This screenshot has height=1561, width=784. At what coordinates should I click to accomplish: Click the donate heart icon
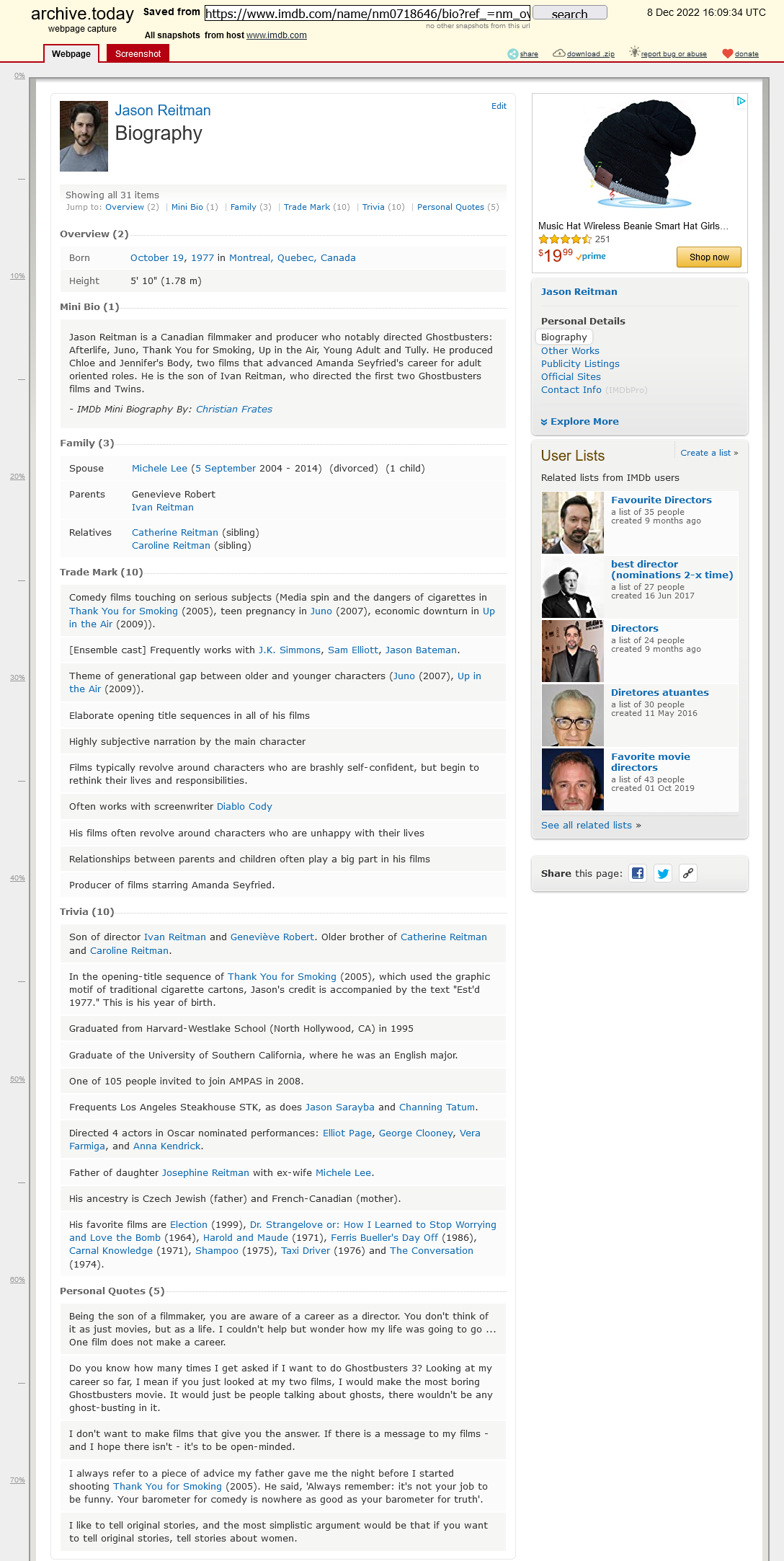[727, 53]
